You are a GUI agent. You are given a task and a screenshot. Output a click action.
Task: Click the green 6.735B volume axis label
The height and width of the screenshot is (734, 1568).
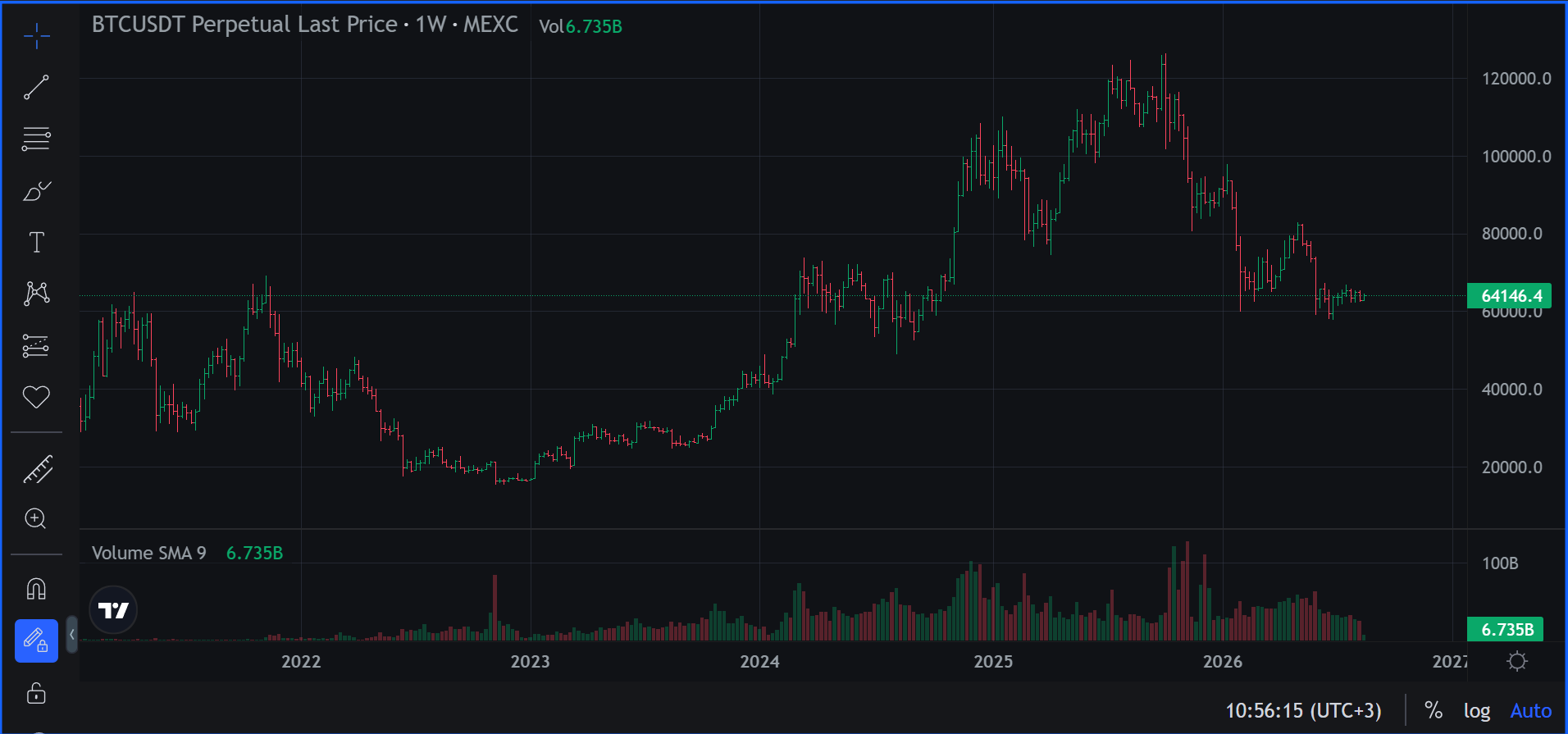(1506, 629)
